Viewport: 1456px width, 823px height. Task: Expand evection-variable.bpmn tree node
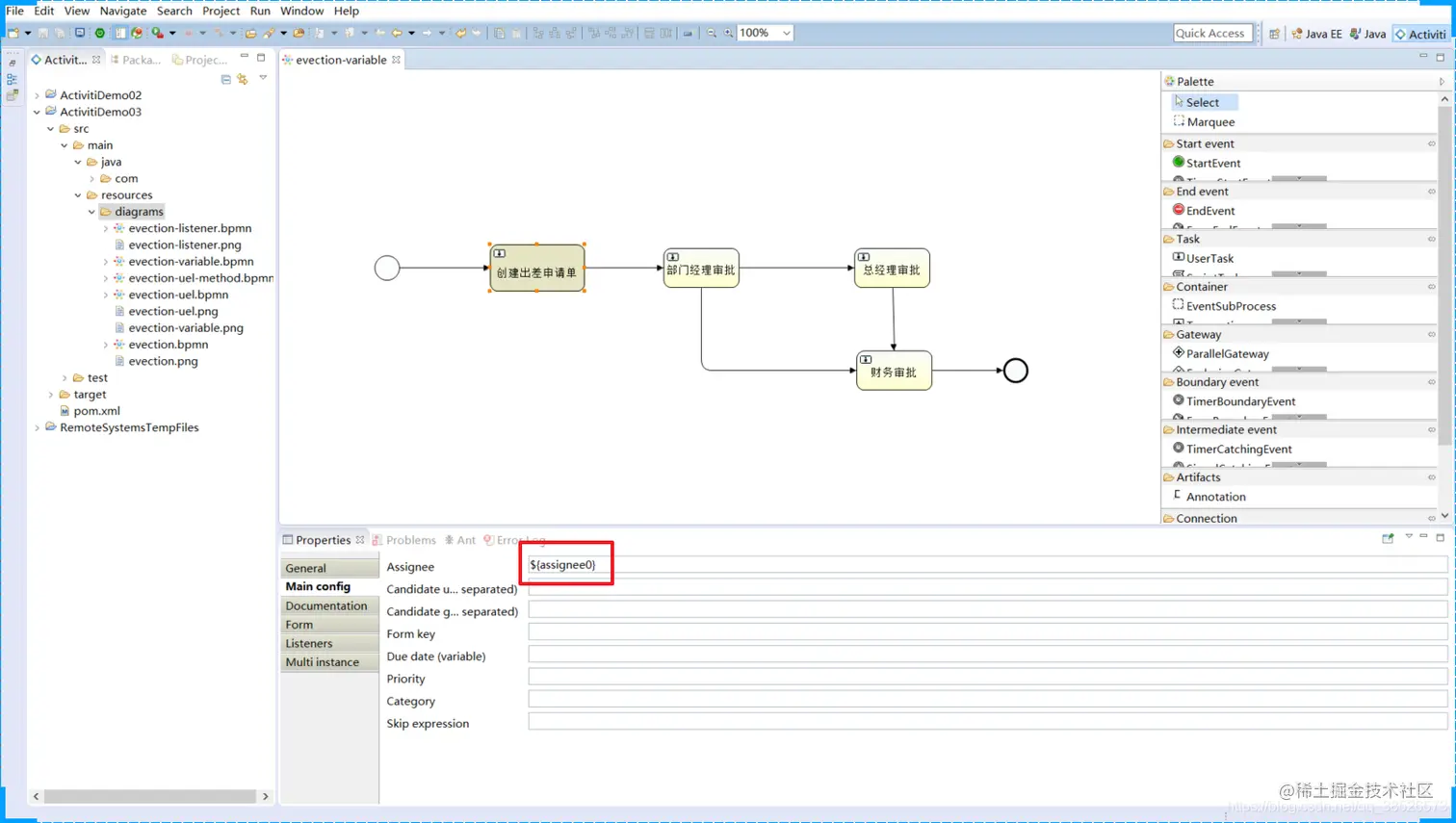(106, 262)
